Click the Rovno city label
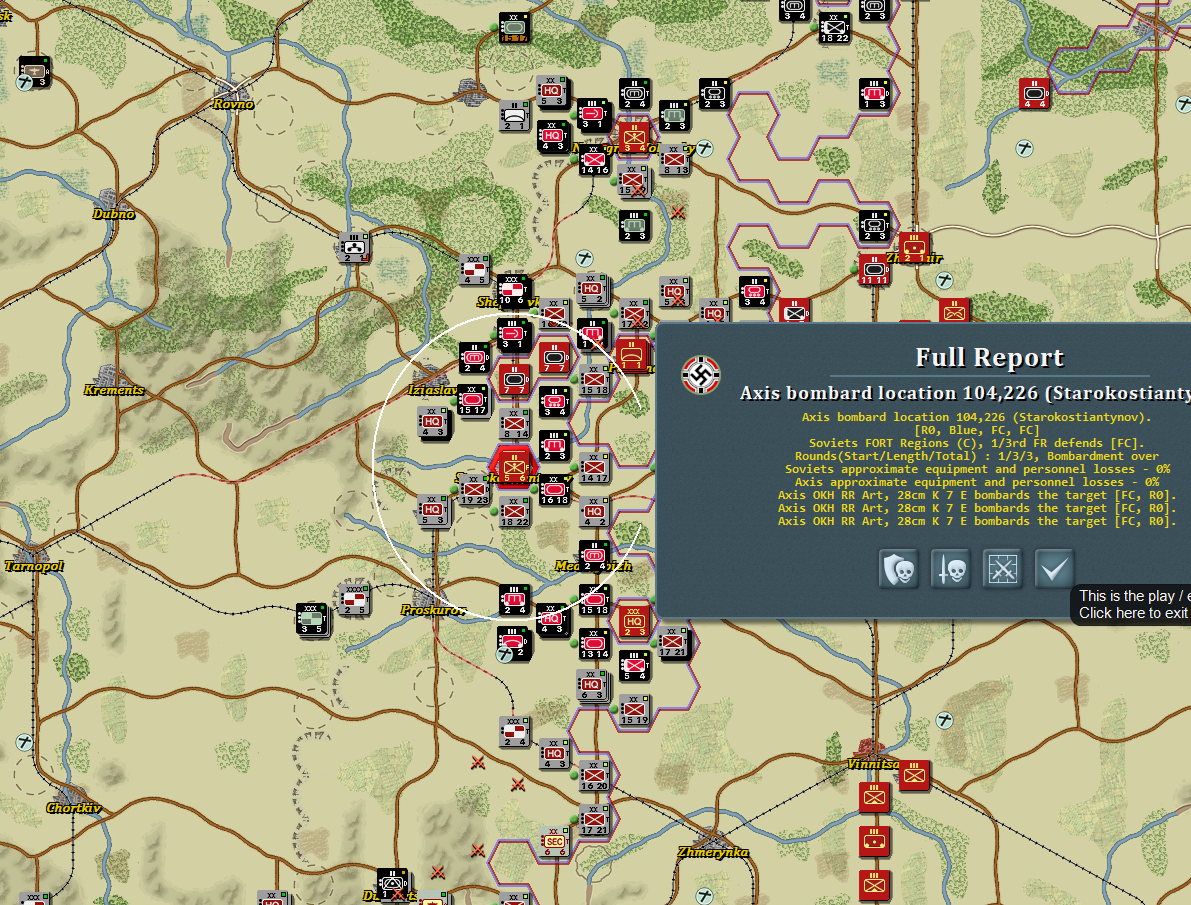 (x=233, y=104)
